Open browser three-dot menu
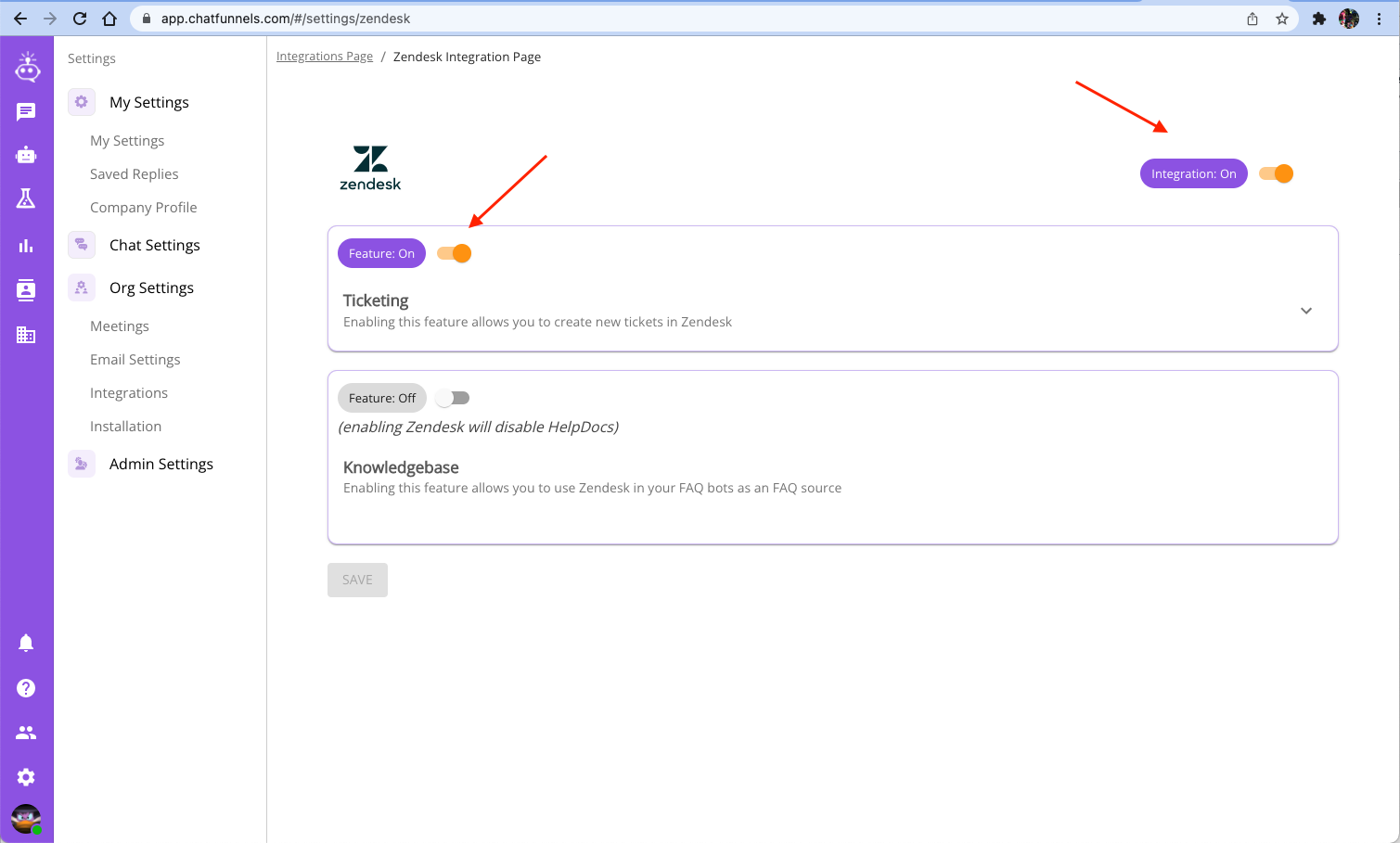The height and width of the screenshot is (843, 1400). point(1380,19)
